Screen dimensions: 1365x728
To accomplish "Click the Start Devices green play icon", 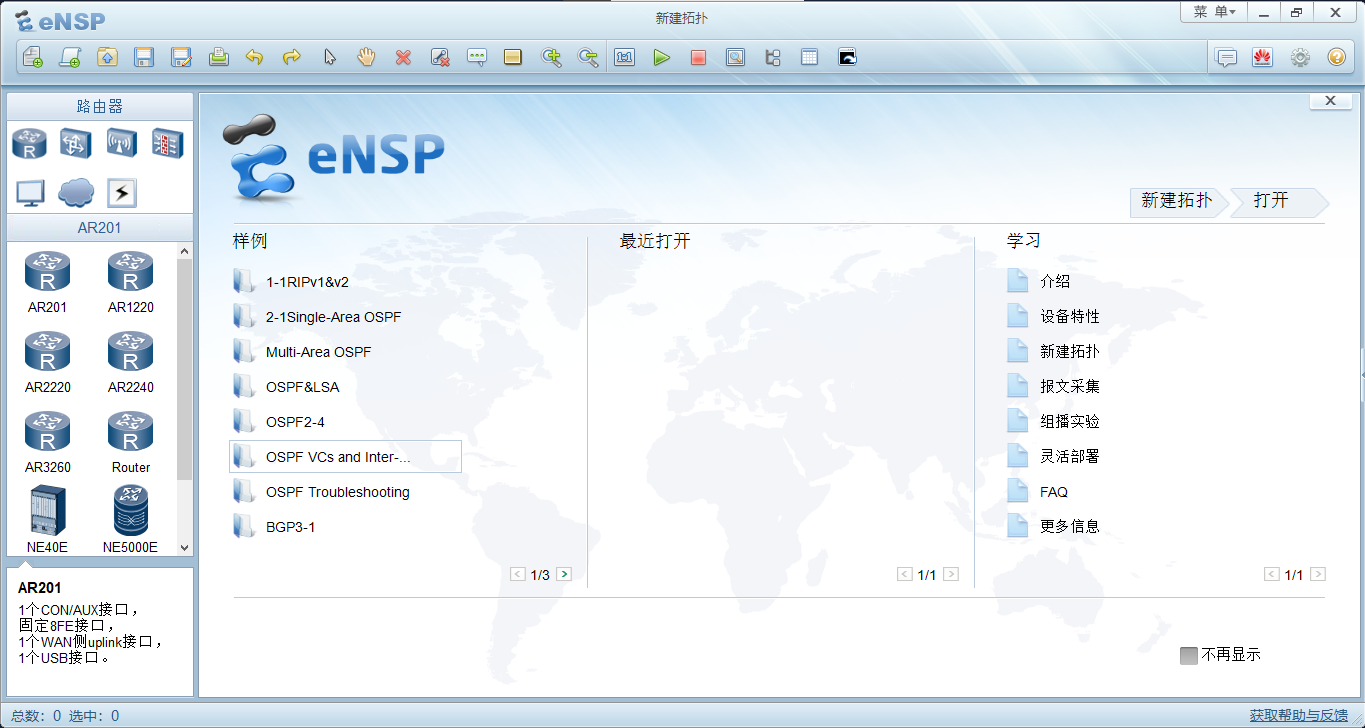I will 661,58.
